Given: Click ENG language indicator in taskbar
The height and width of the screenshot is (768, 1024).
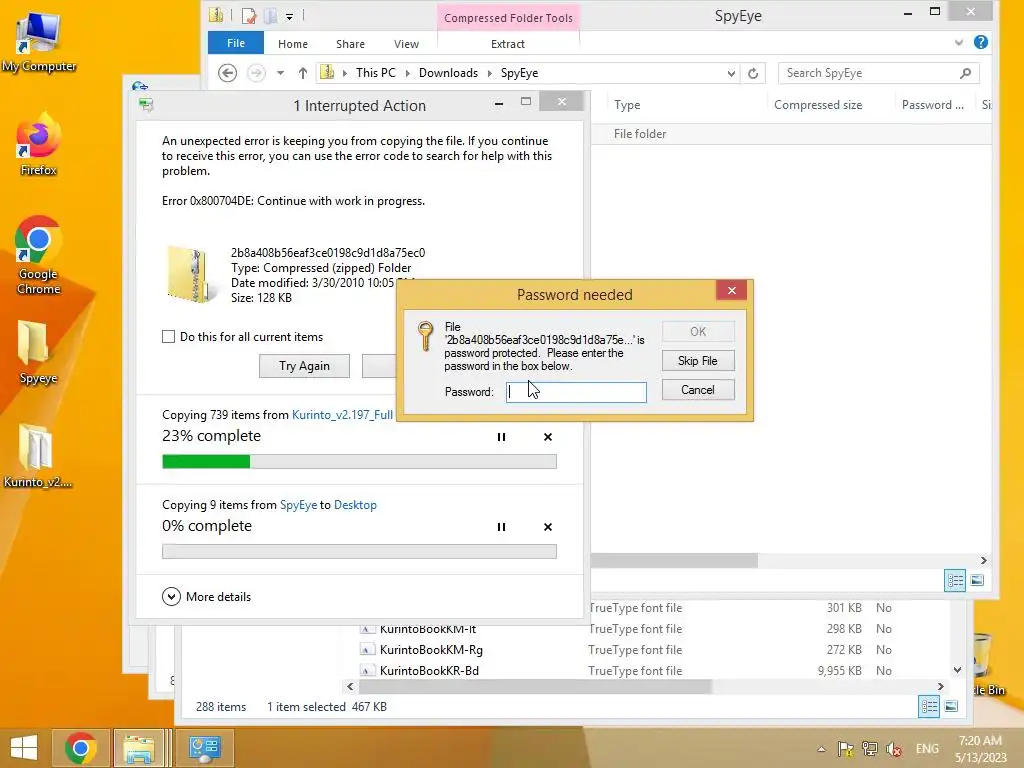Looking at the screenshot, I should [x=927, y=749].
